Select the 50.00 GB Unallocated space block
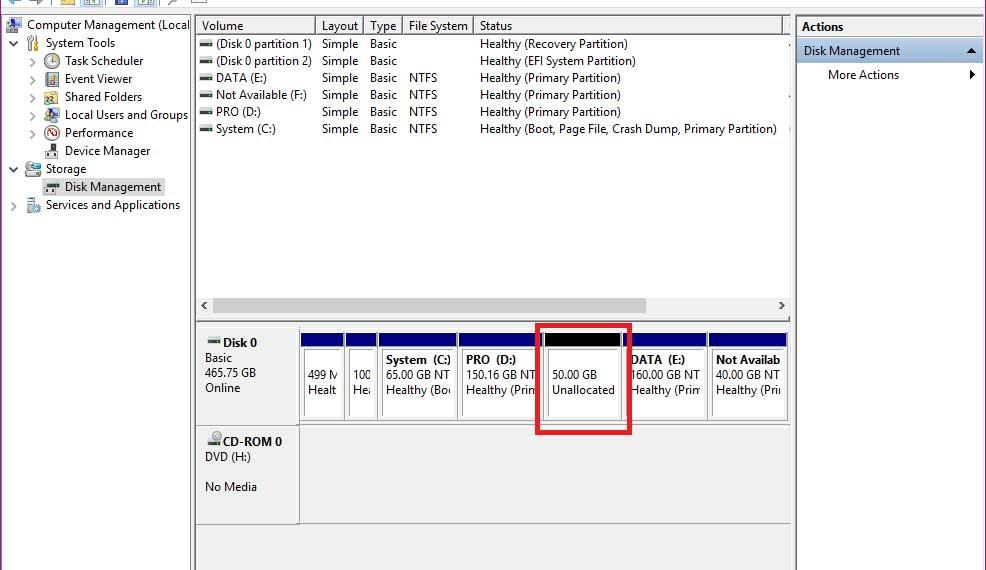Viewport: 986px width, 570px height. click(x=583, y=376)
